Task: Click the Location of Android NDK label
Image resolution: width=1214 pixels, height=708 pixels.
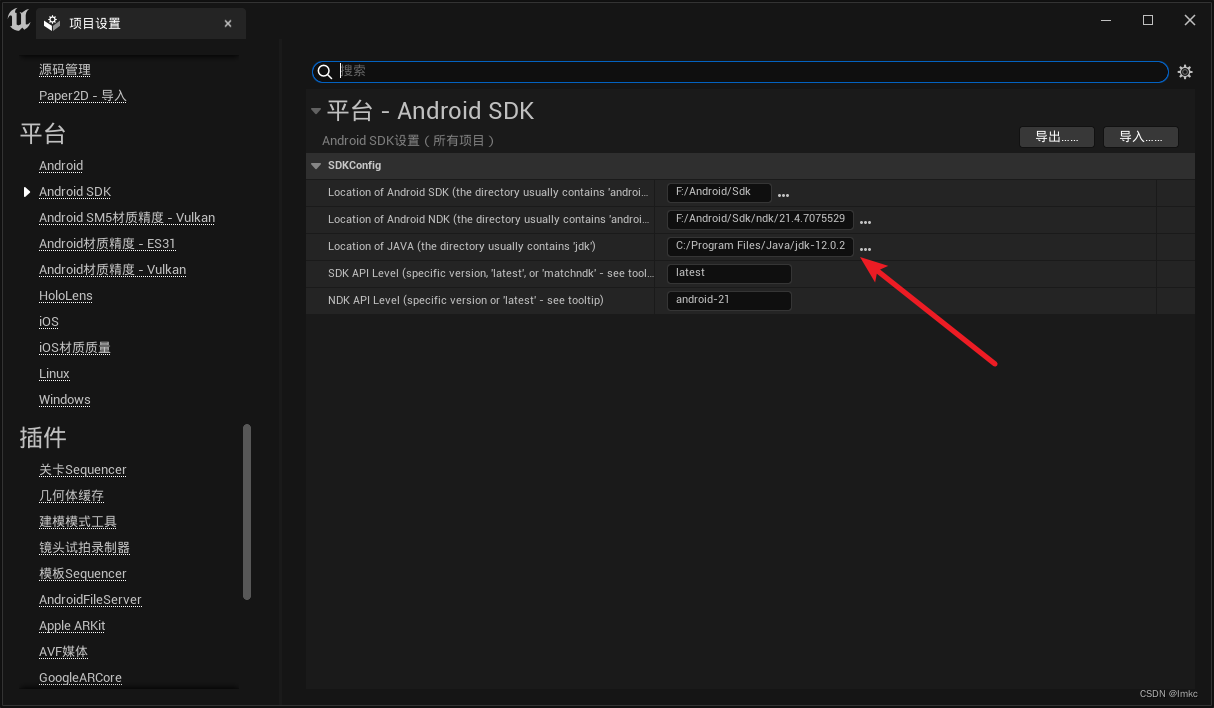Action: click(x=488, y=219)
